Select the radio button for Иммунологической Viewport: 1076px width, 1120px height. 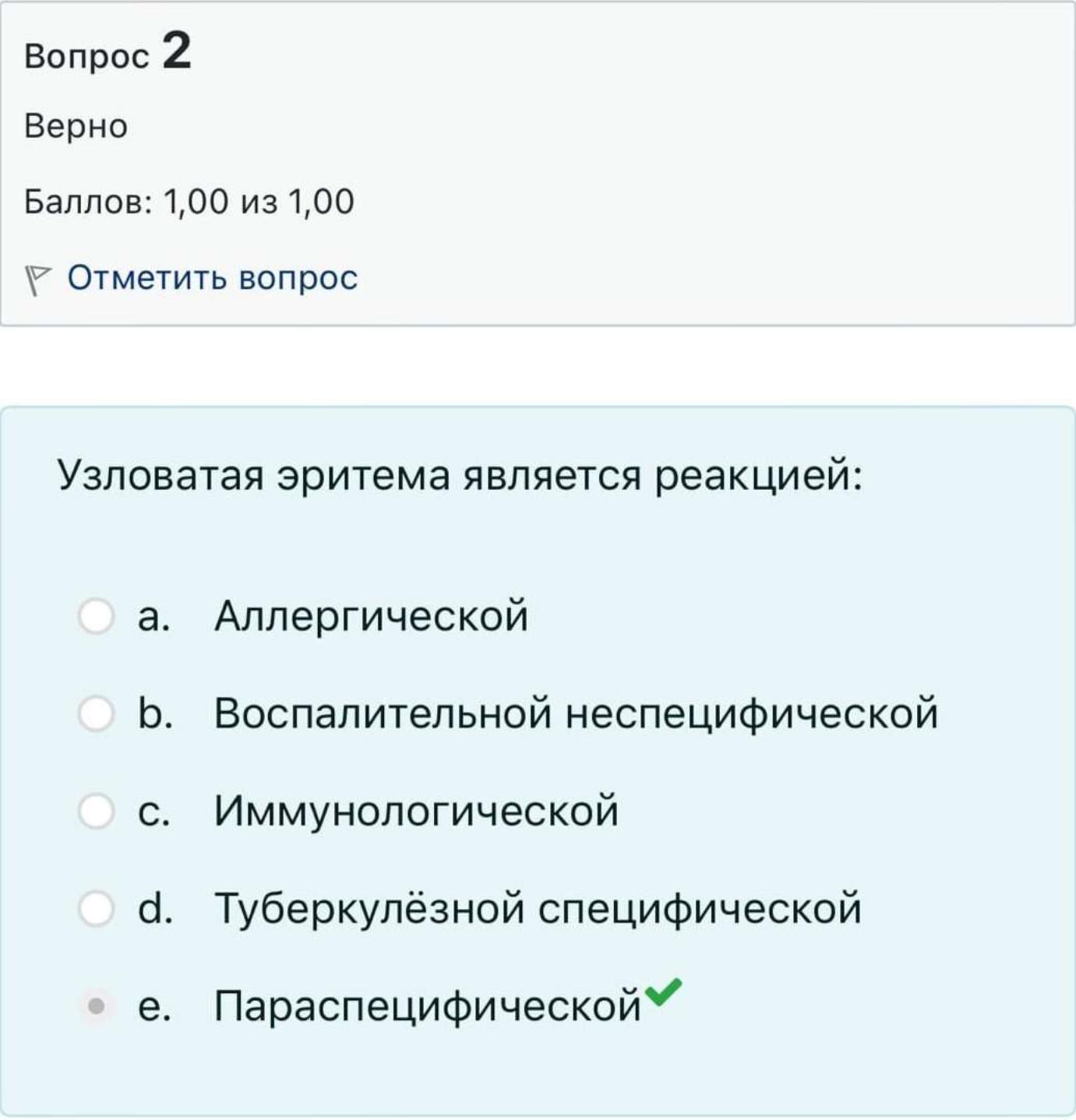coord(97,811)
